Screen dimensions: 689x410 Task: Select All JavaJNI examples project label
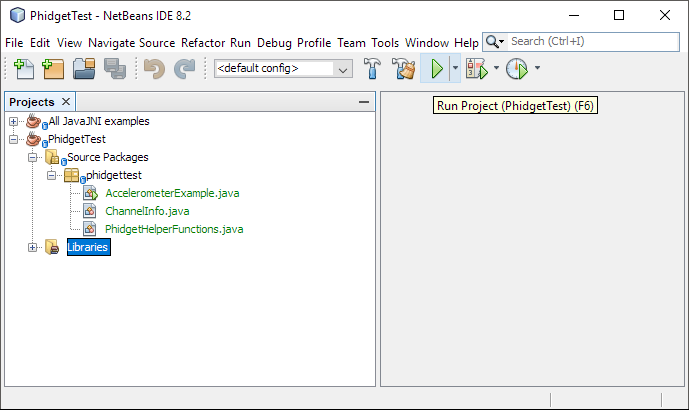click(99, 121)
